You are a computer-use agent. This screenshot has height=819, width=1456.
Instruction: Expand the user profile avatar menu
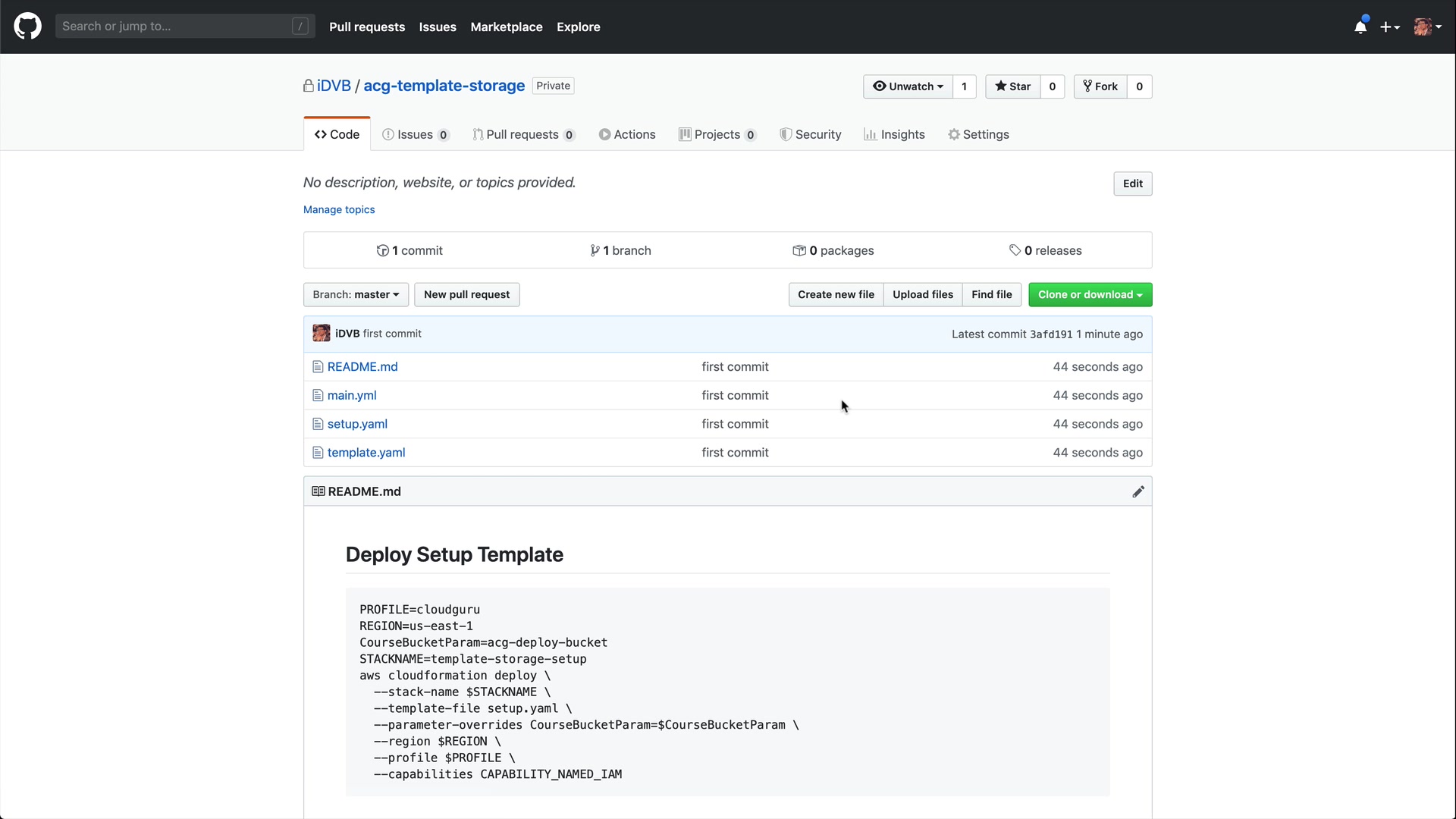click(x=1427, y=27)
